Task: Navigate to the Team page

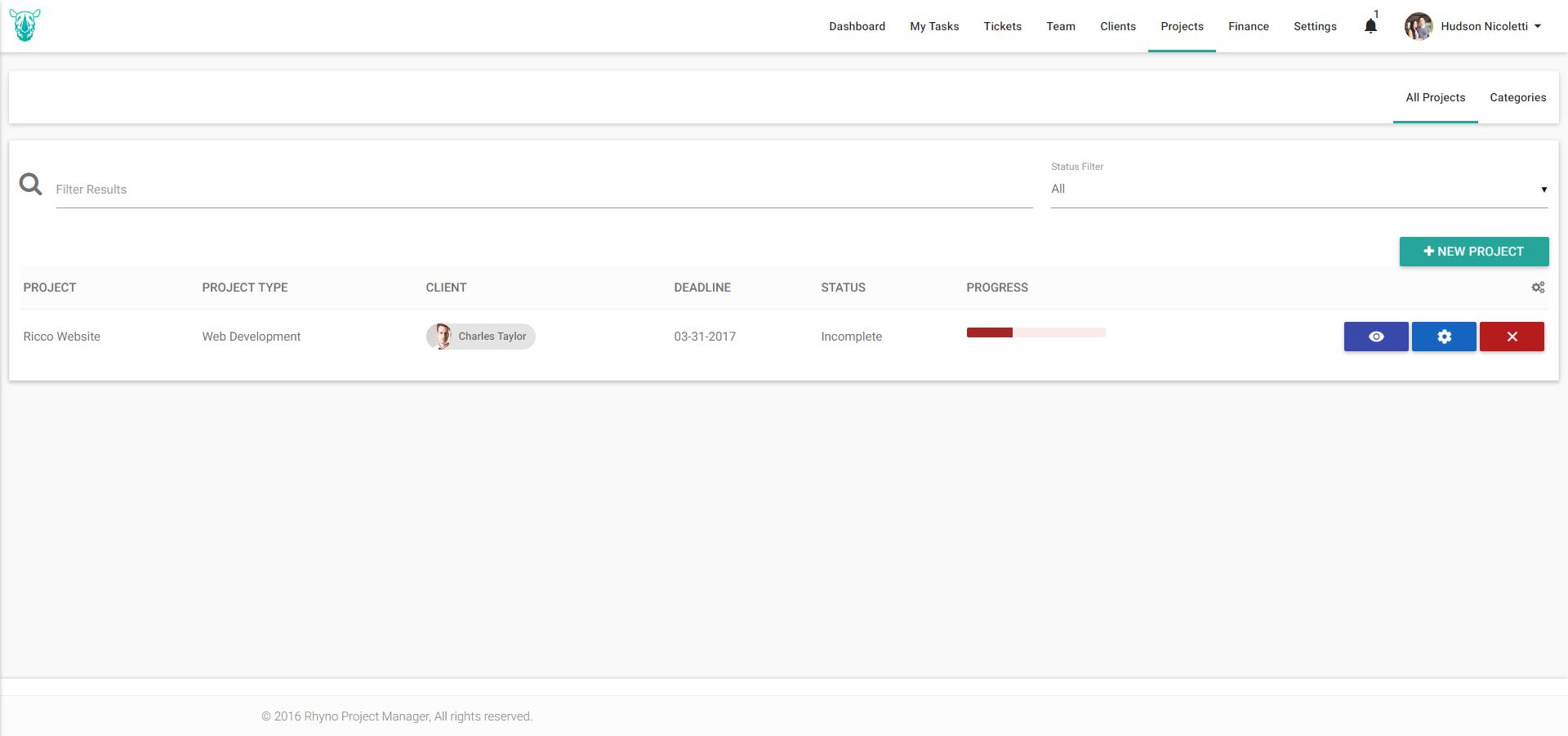Action: coord(1061,26)
